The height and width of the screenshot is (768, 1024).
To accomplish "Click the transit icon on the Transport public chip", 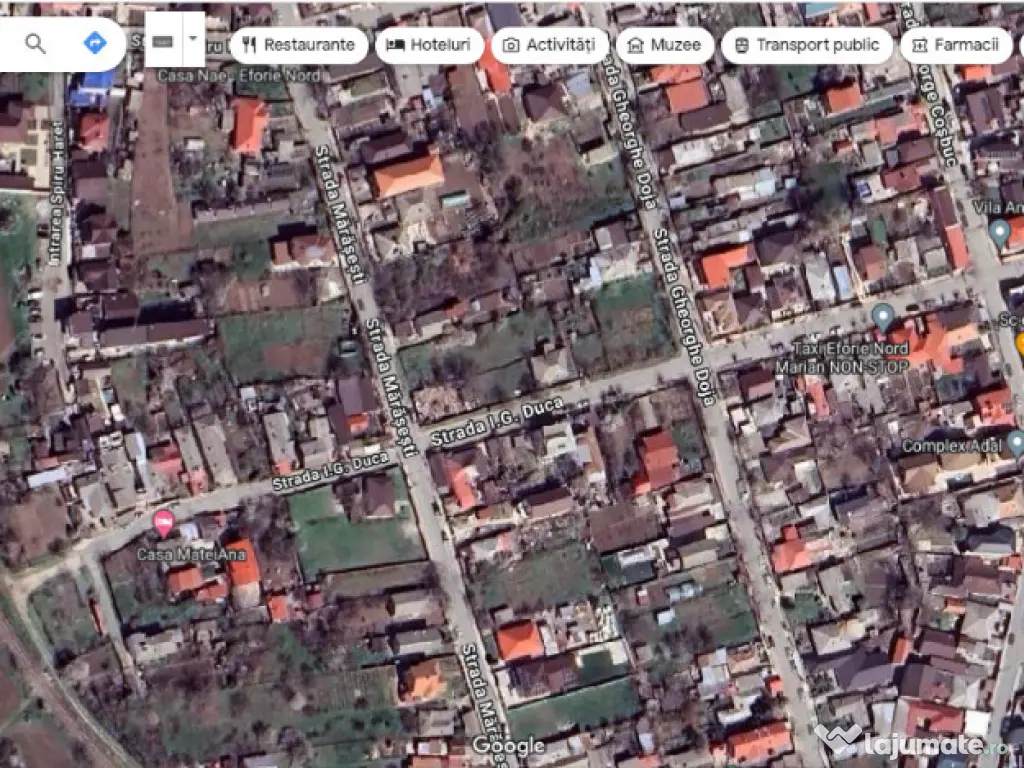I will click(741, 45).
